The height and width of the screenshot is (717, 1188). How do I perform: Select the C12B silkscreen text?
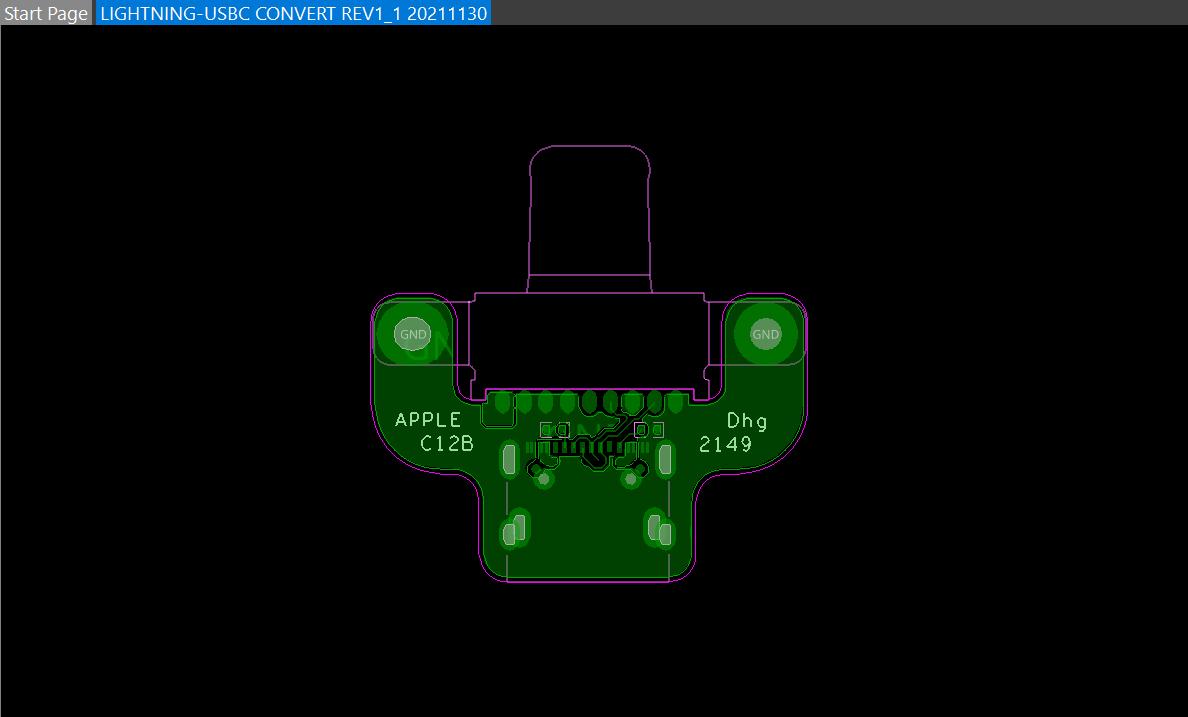[447, 443]
